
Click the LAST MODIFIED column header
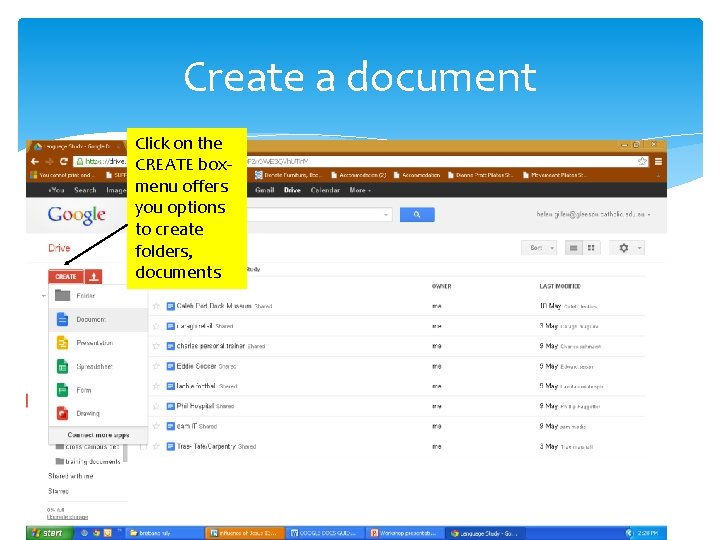click(560, 286)
